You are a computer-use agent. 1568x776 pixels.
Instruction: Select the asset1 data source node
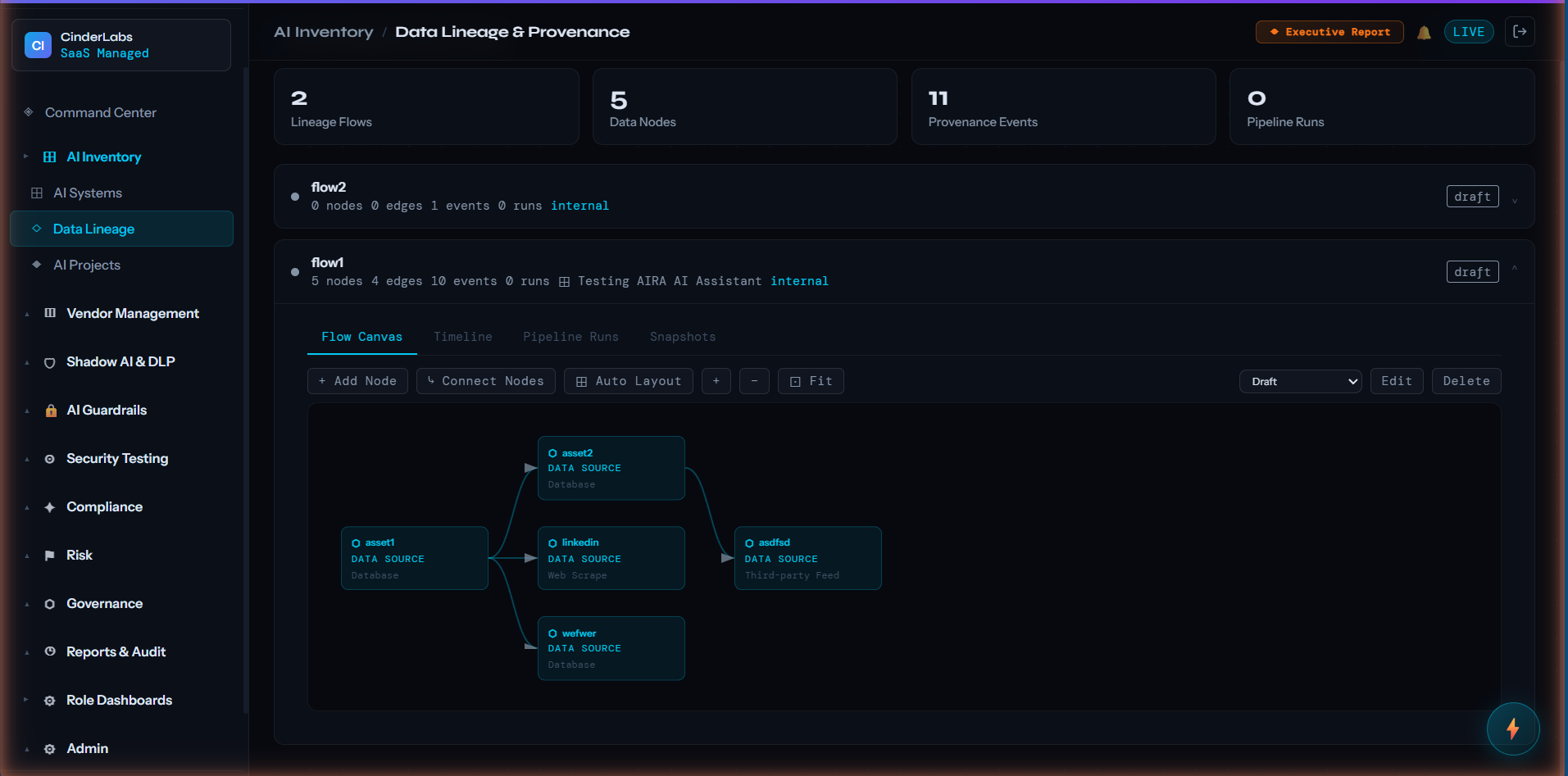click(x=415, y=558)
